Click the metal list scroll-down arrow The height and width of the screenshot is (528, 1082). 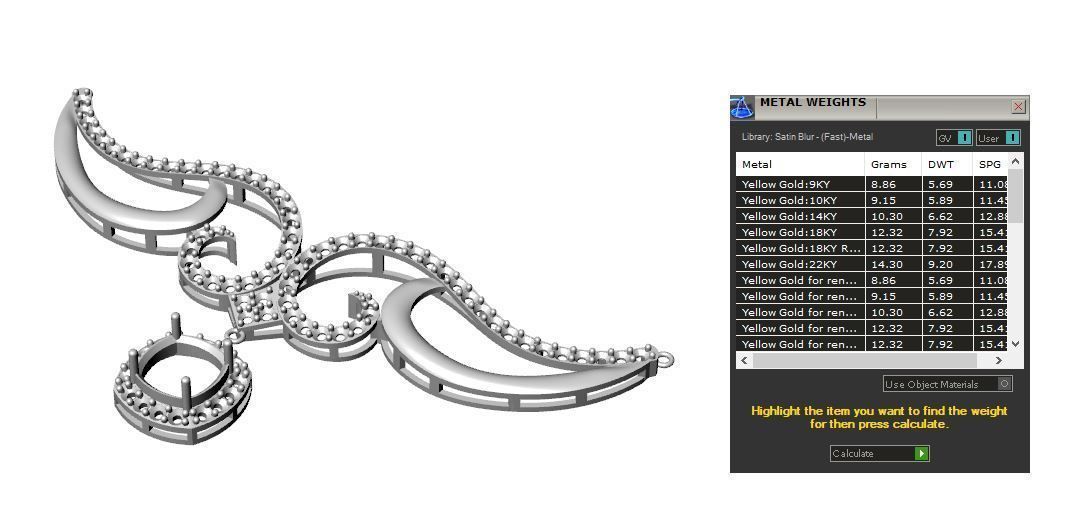(x=1015, y=343)
